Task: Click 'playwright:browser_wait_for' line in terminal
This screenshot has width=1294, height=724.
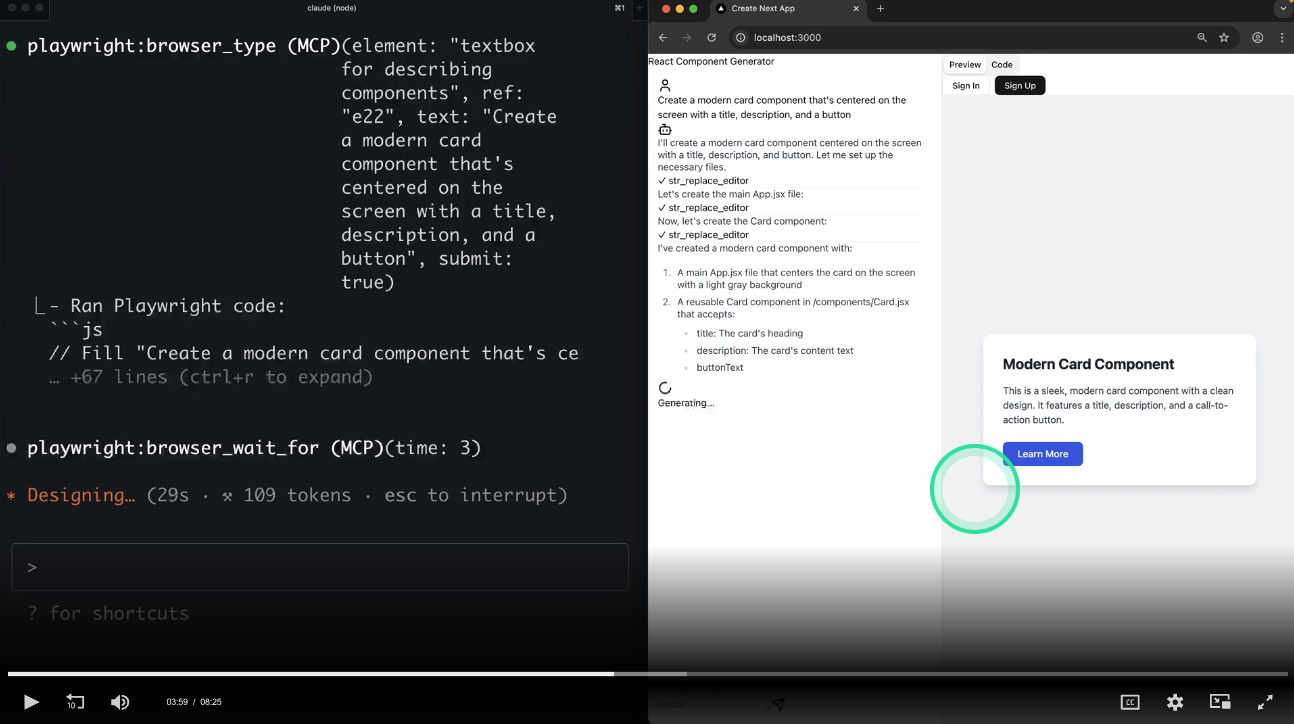Action: click(x=254, y=448)
